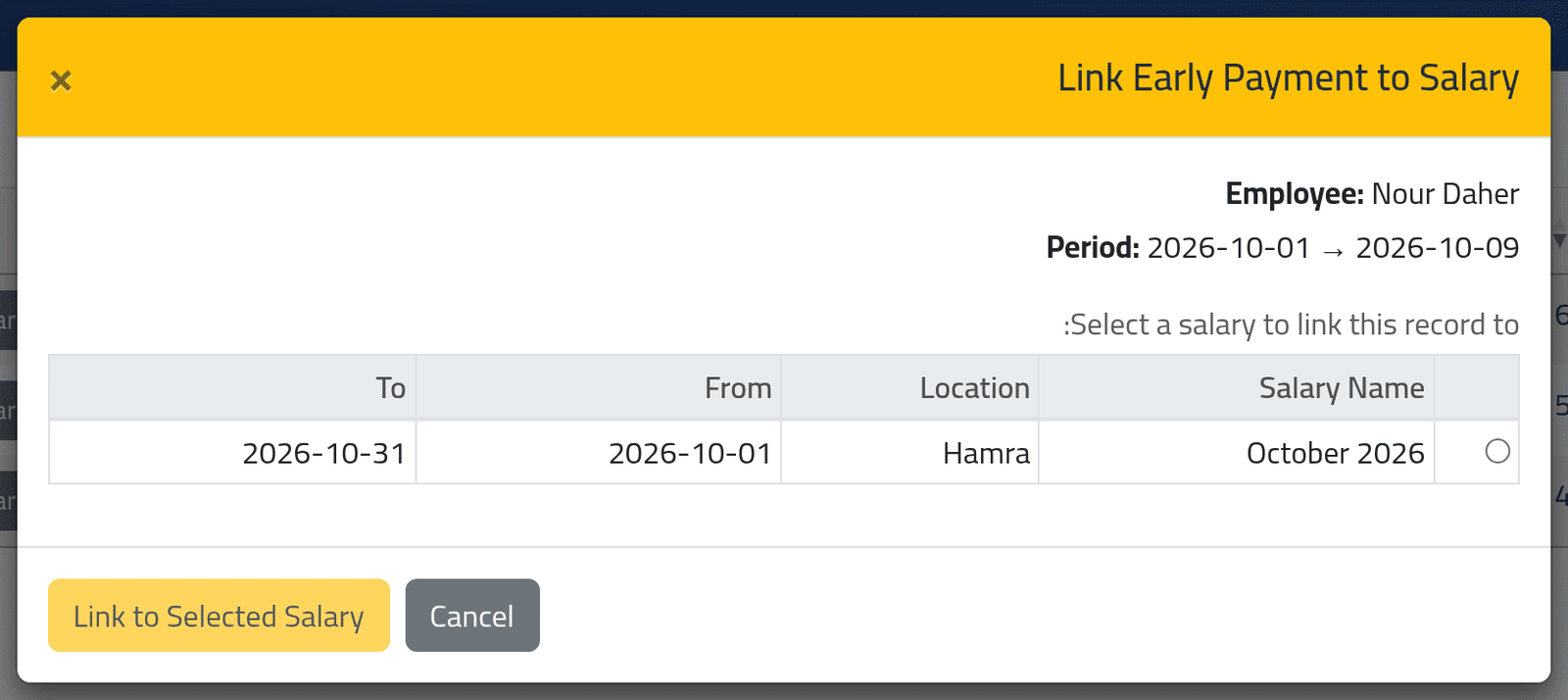Click the 'Select a salary to link' instruction
Screen dimensions: 1568x700
pos(1291,325)
